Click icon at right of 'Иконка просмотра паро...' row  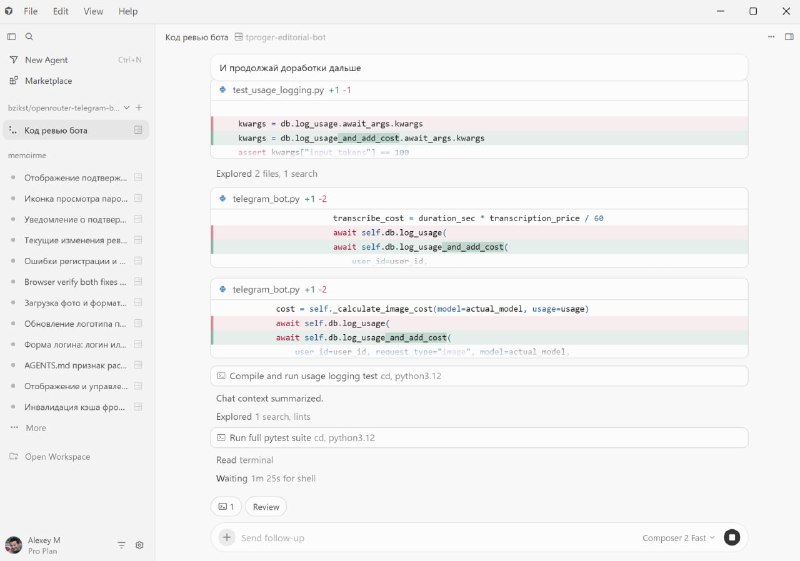coord(138,198)
